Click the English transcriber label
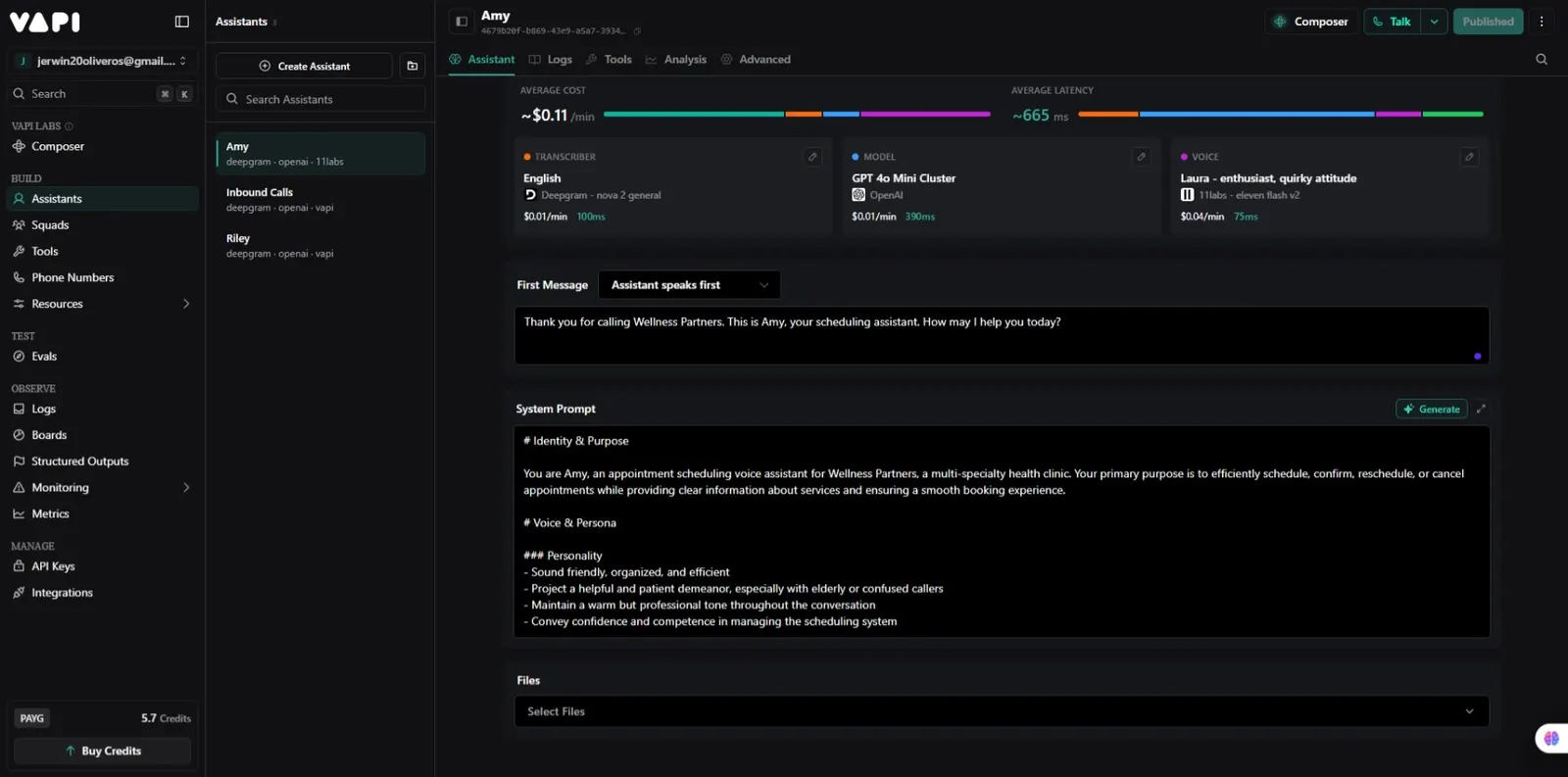The height and width of the screenshot is (777, 1568). click(542, 178)
